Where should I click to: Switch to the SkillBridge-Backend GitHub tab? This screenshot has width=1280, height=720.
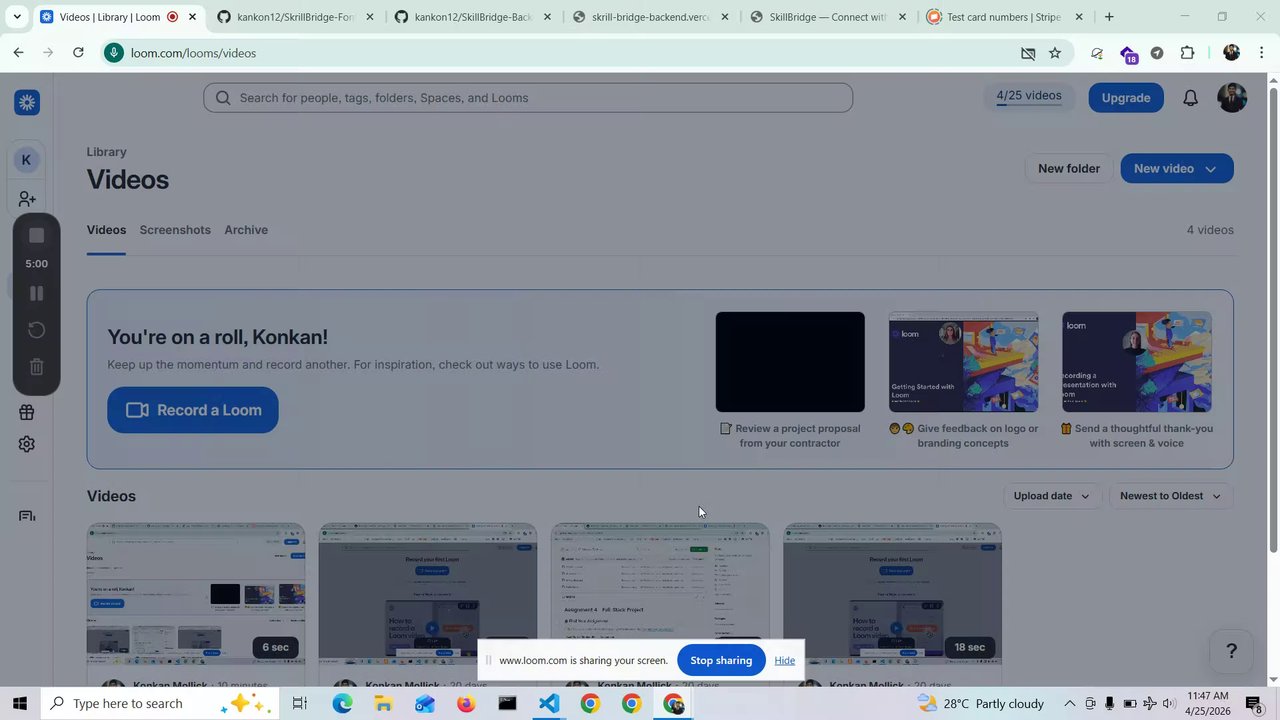pos(472,17)
